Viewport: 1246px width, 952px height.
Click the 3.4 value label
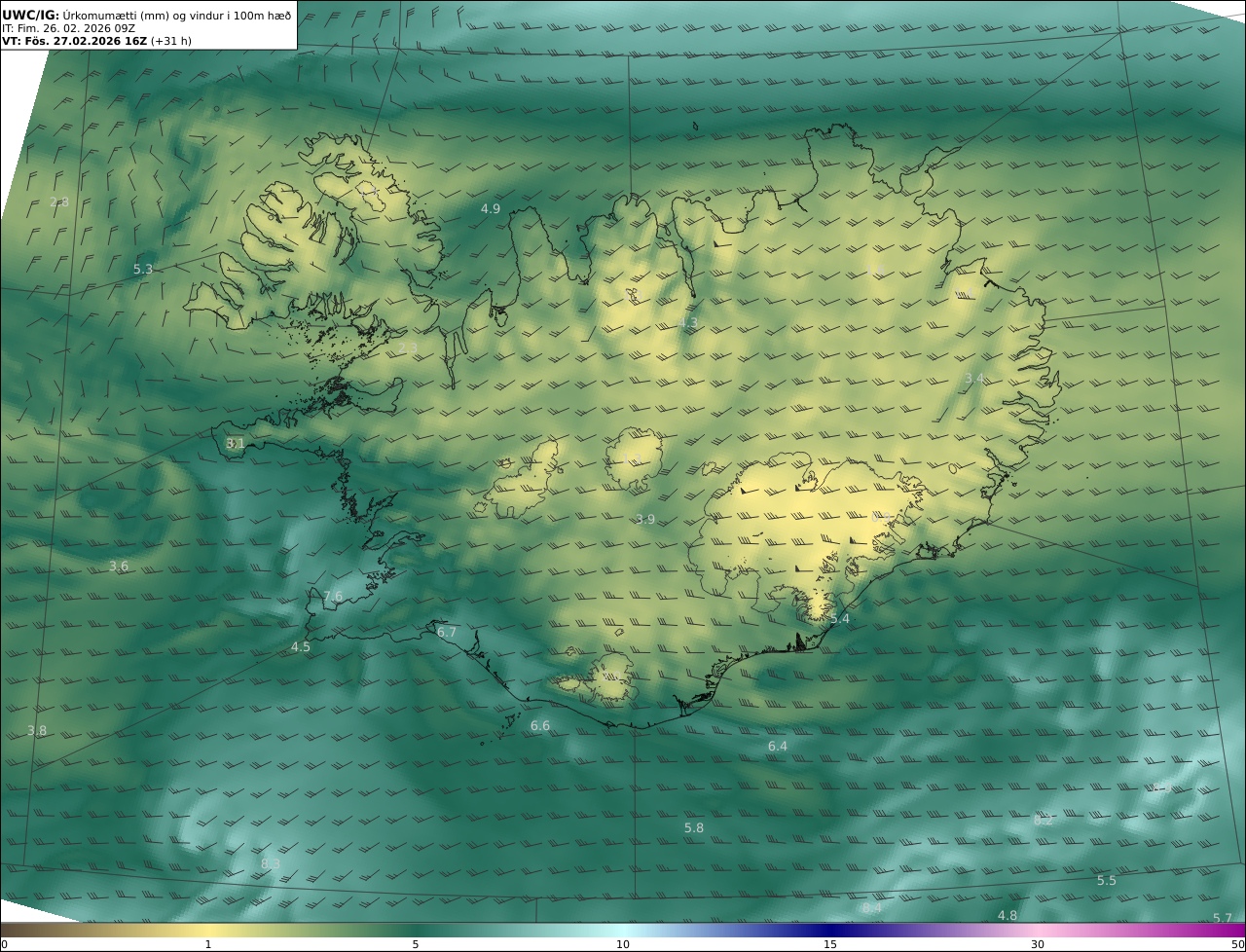[974, 378]
